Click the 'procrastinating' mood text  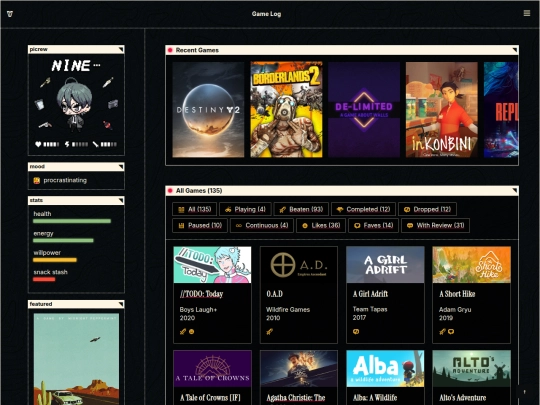65,180
